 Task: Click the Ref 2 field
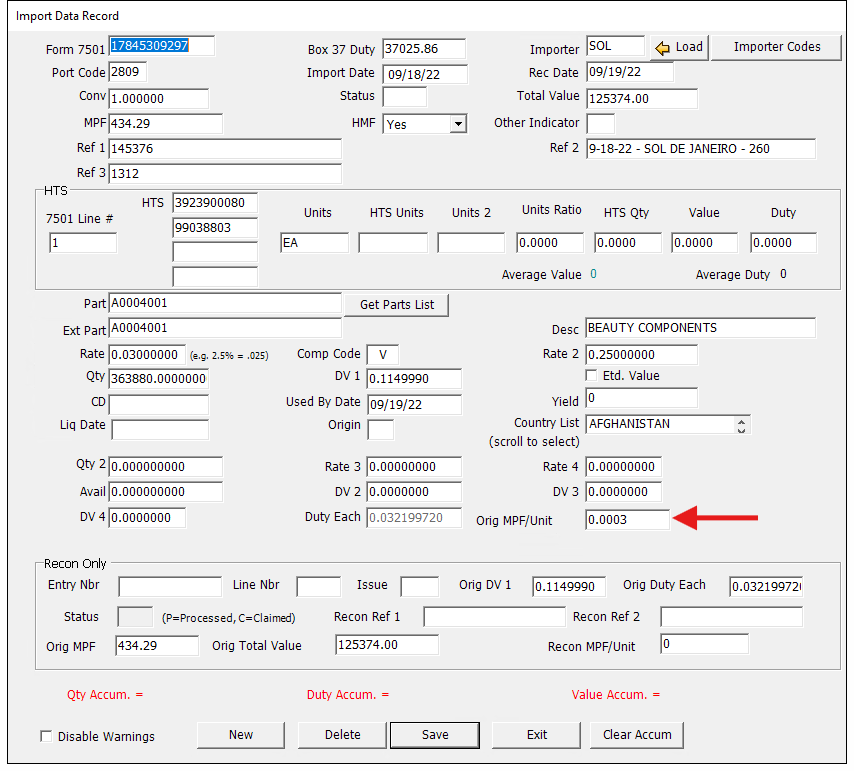pyautogui.click(x=701, y=149)
